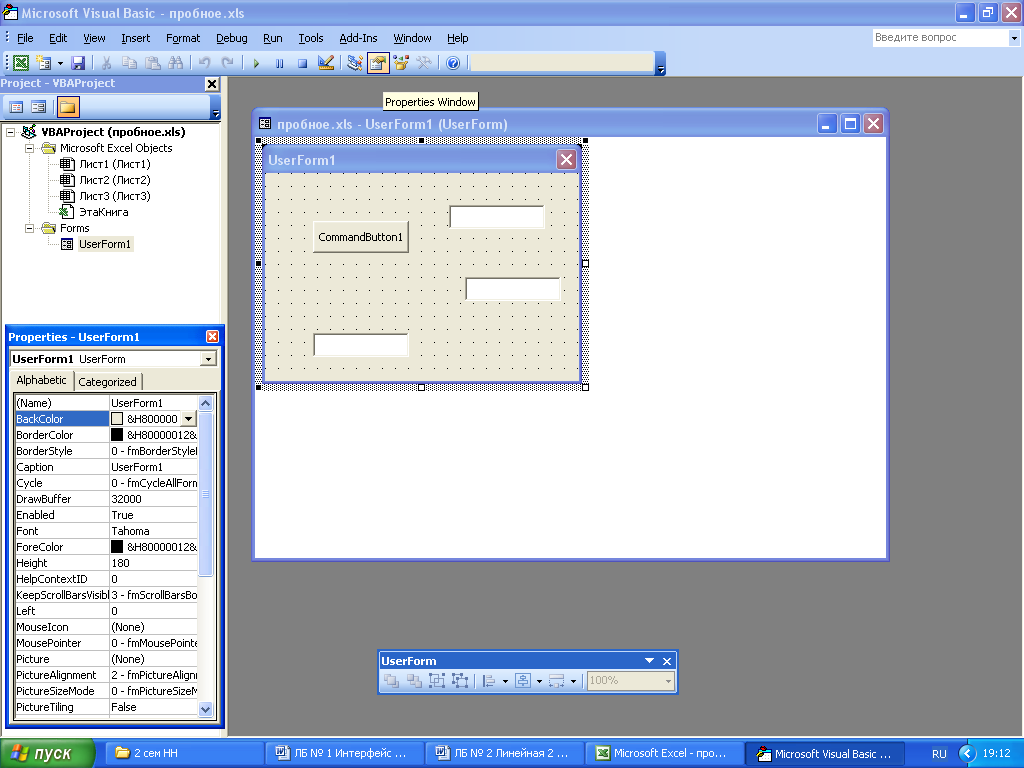The height and width of the screenshot is (768, 1024).
Task: Open the Make Same Size dropdown arrow
Action: pyautogui.click(x=573, y=681)
